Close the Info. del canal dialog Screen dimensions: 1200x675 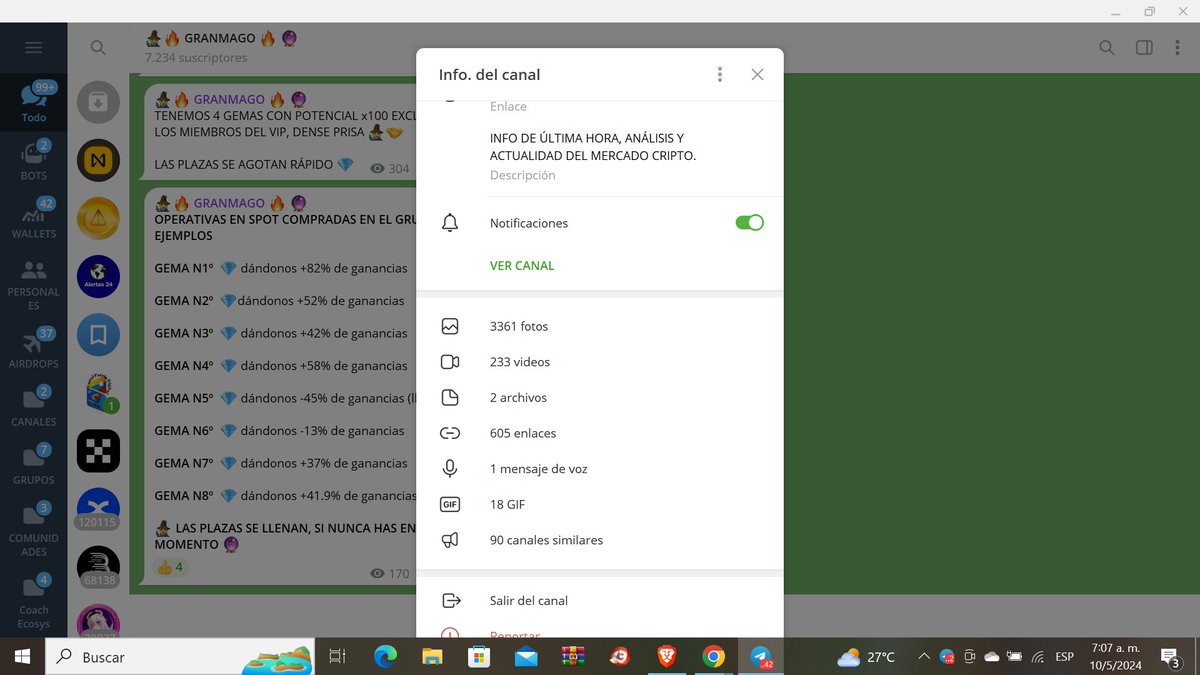pyautogui.click(x=757, y=75)
